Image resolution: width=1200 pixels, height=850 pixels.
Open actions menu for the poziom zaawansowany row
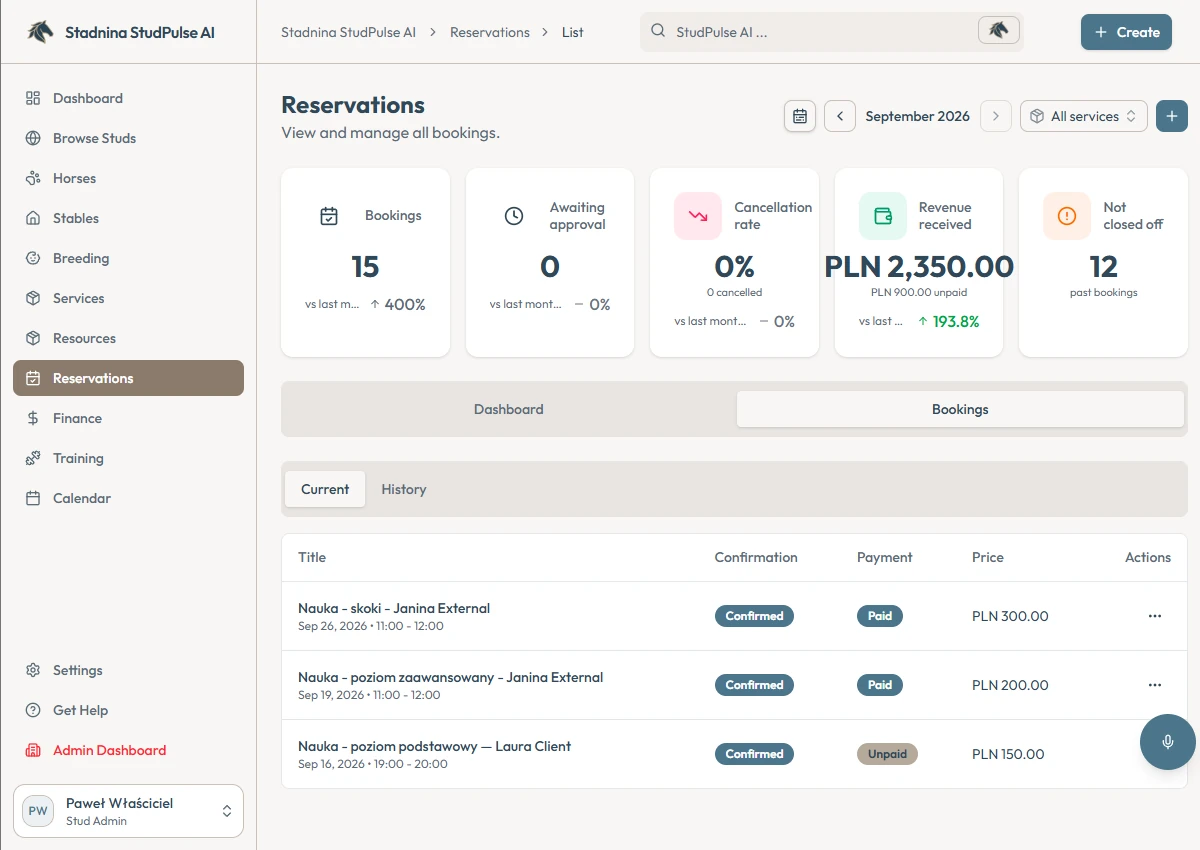tap(1155, 685)
